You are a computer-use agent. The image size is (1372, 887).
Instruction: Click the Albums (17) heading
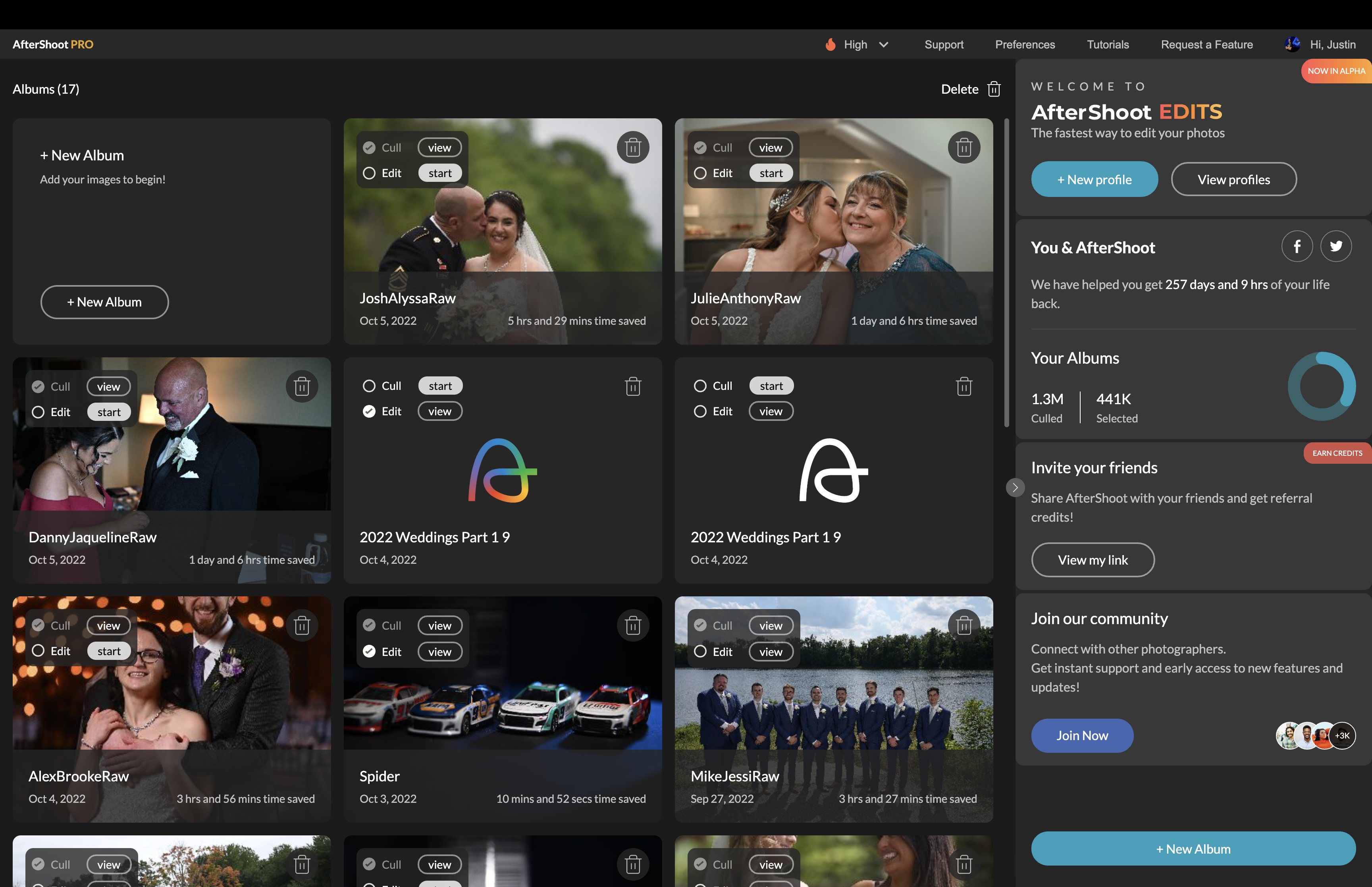[46, 89]
